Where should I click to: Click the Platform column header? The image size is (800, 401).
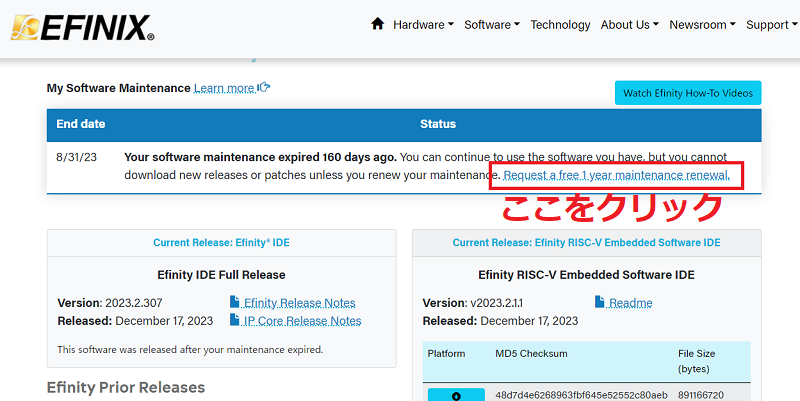click(x=446, y=354)
